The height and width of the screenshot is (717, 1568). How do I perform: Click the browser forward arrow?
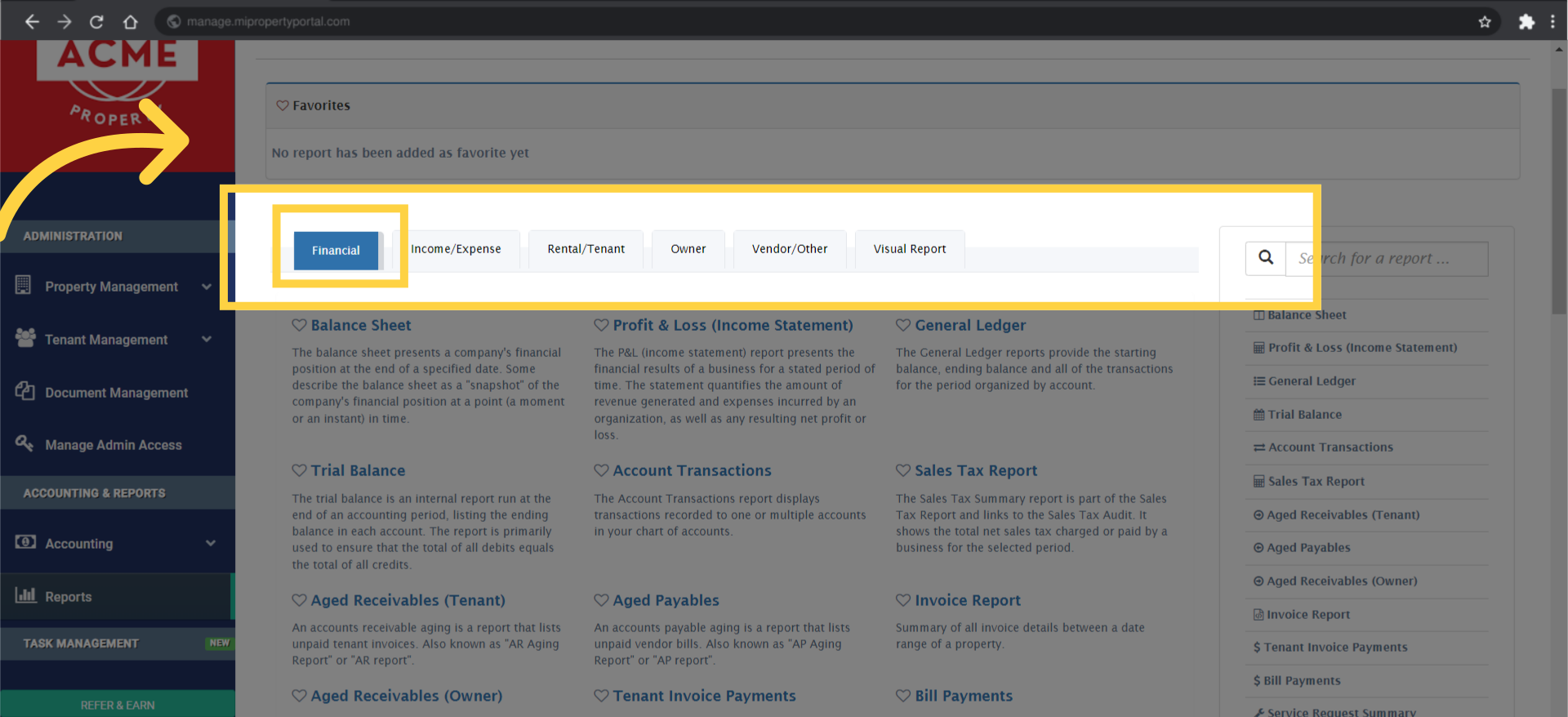65,22
